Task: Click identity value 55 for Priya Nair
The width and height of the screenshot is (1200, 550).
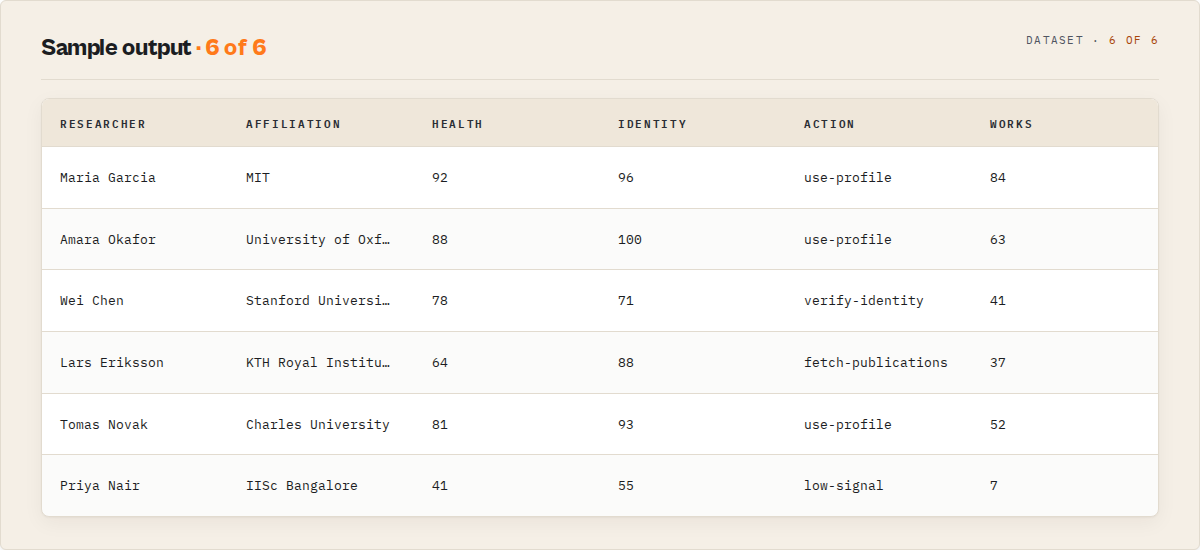Action: coord(626,486)
